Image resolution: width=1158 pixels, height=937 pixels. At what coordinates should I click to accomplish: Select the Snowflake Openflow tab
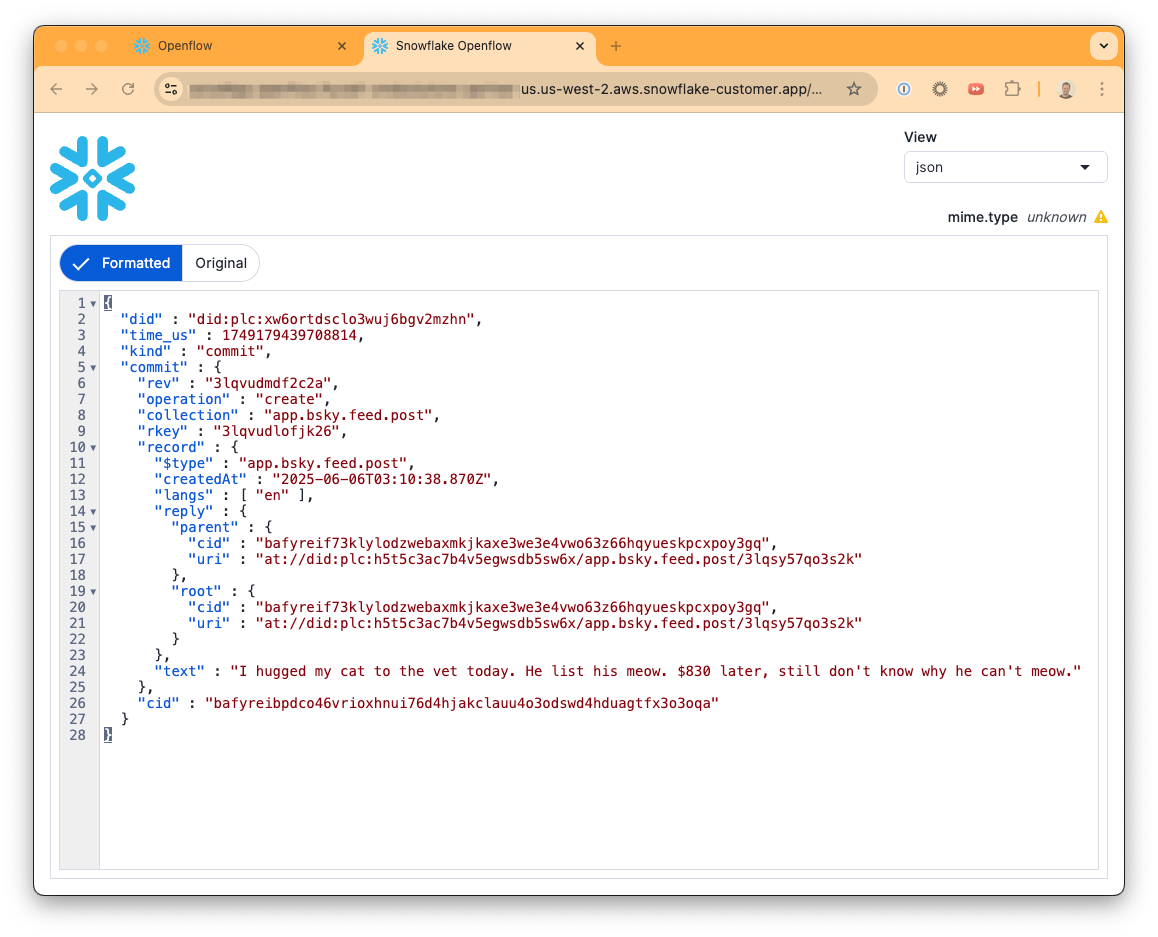[480, 46]
